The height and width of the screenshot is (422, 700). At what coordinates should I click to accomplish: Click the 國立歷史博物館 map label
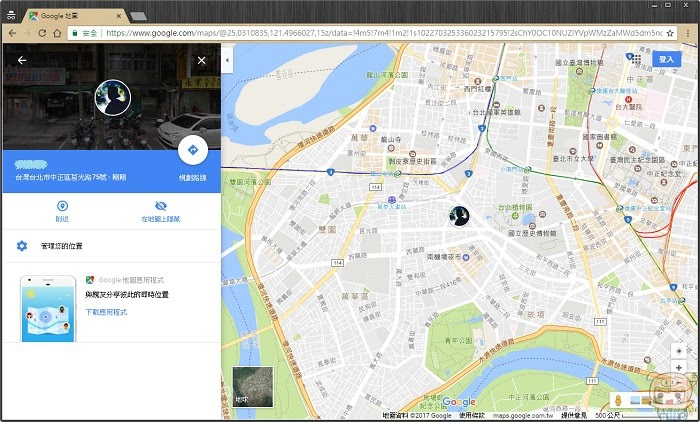tap(532, 233)
